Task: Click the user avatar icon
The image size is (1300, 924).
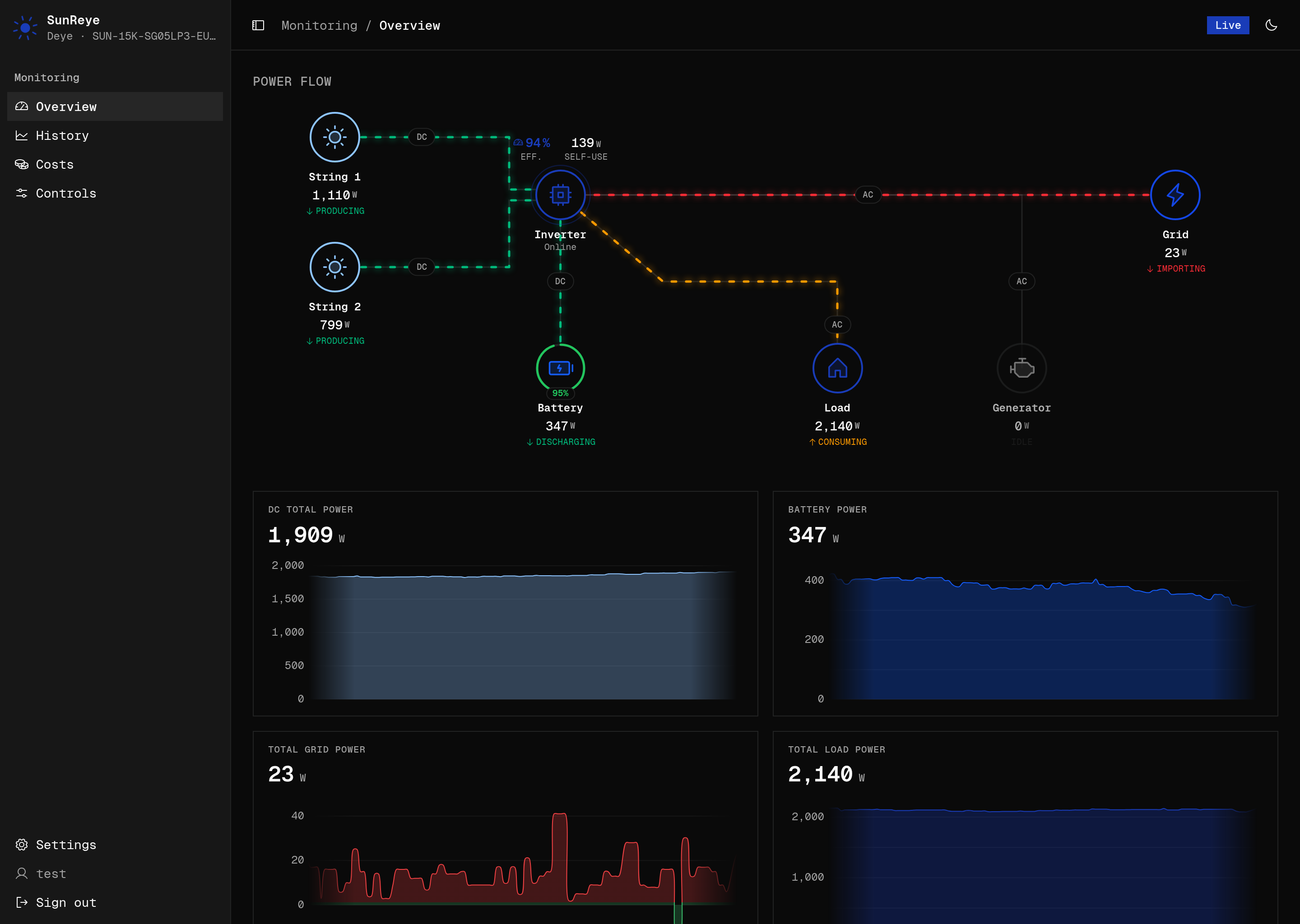Action: pyautogui.click(x=22, y=874)
